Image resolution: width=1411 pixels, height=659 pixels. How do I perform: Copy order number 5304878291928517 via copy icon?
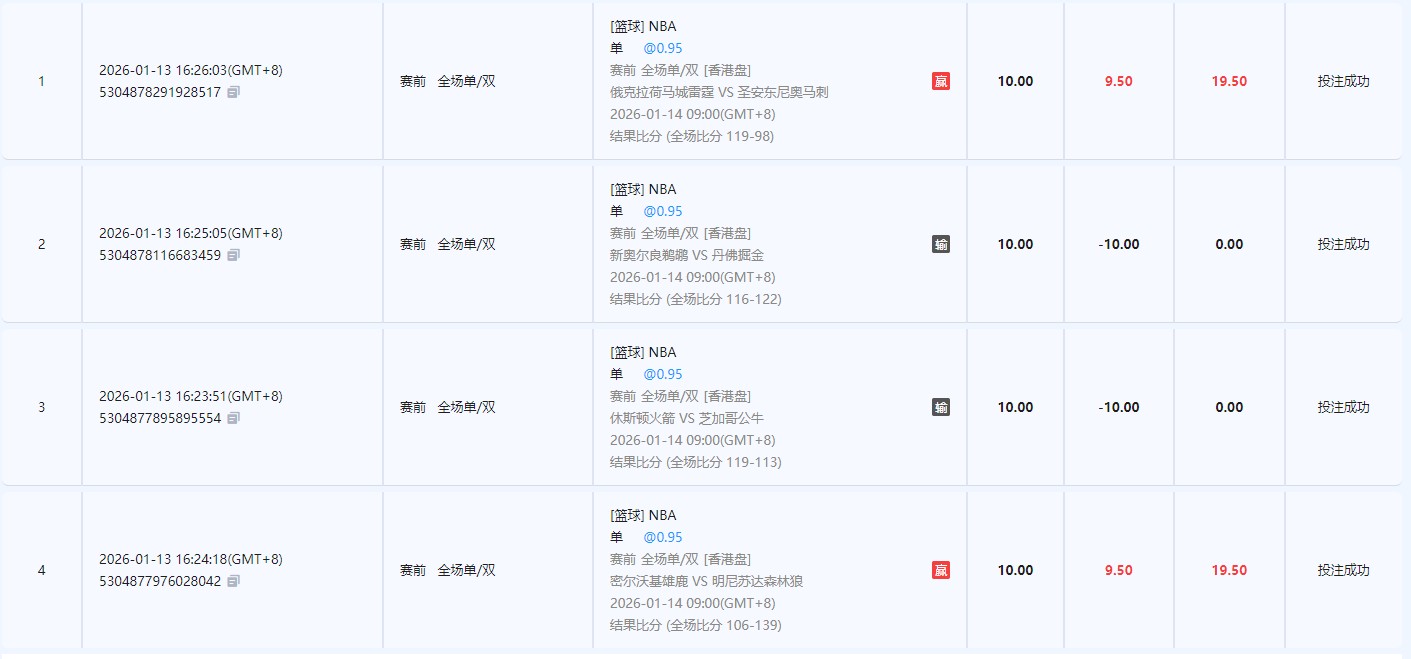coord(232,92)
